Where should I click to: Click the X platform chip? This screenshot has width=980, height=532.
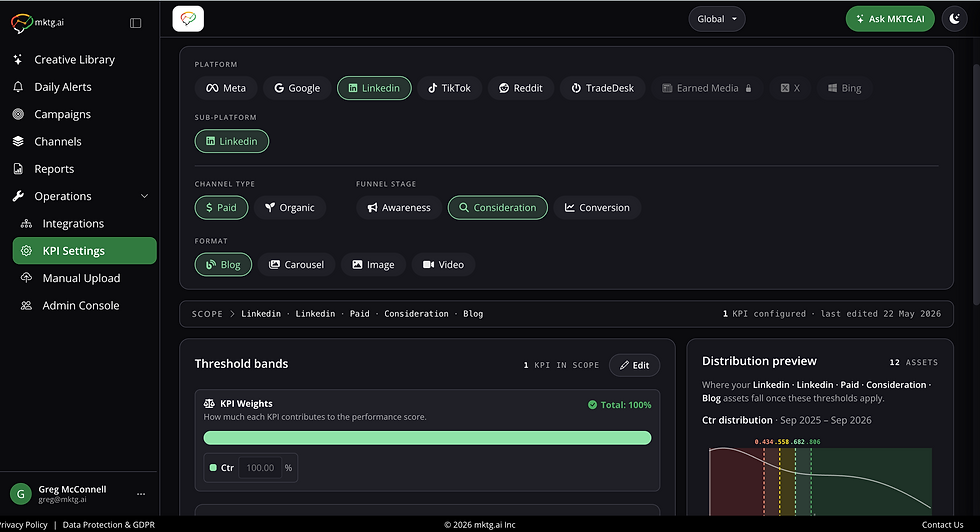790,88
